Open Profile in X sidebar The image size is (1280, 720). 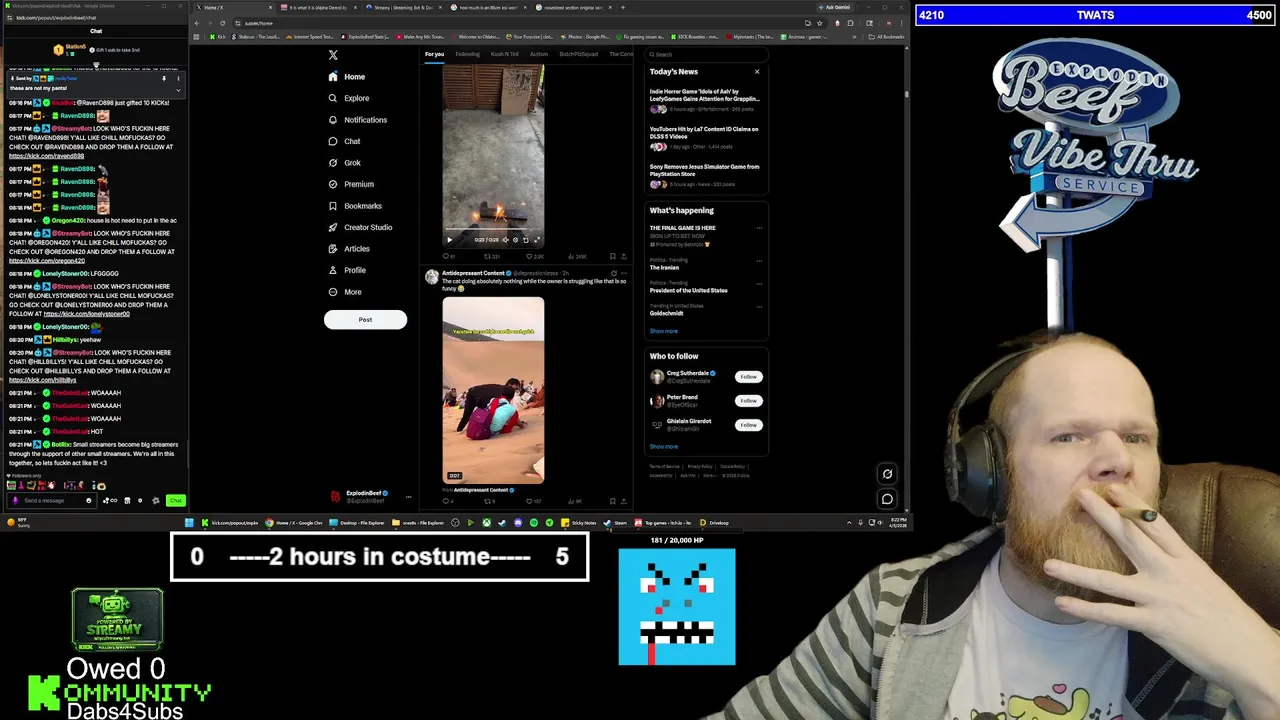tap(347, 270)
